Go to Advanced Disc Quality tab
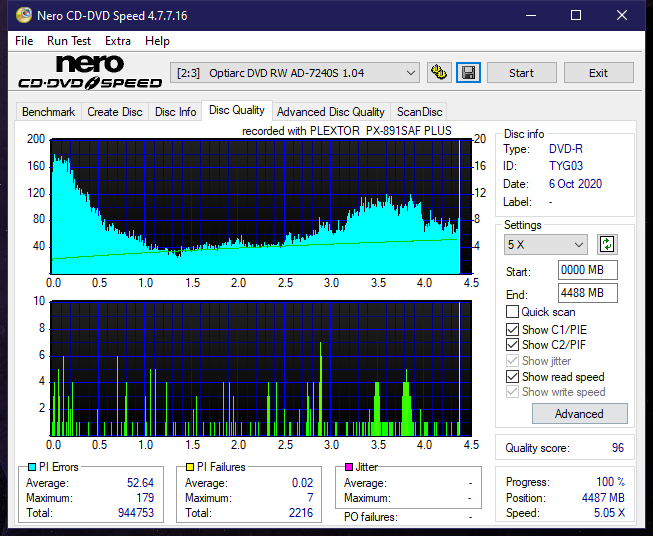Screen dimensions: 653x536 [x=331, y=112]
